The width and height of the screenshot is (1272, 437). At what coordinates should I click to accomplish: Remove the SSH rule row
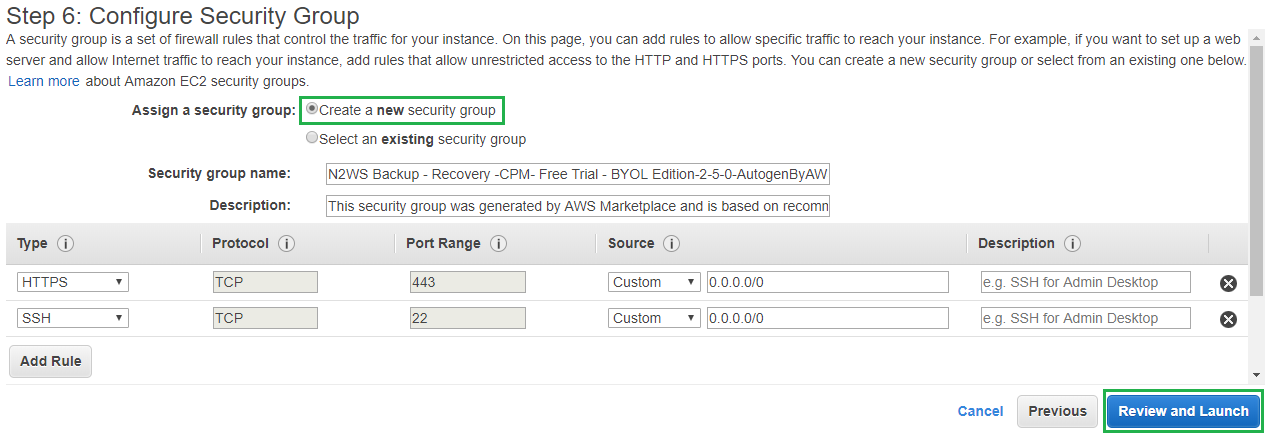click(x=1228, y=319)
